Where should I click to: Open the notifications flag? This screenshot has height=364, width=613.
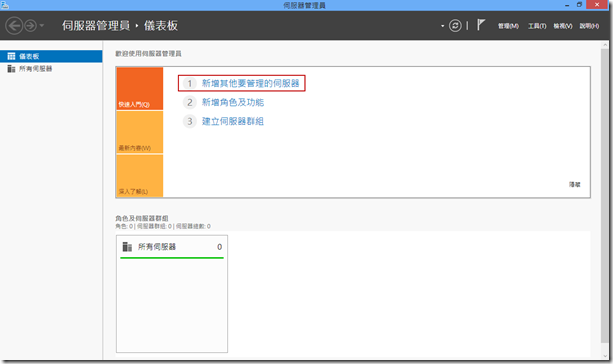pos(481,25)
